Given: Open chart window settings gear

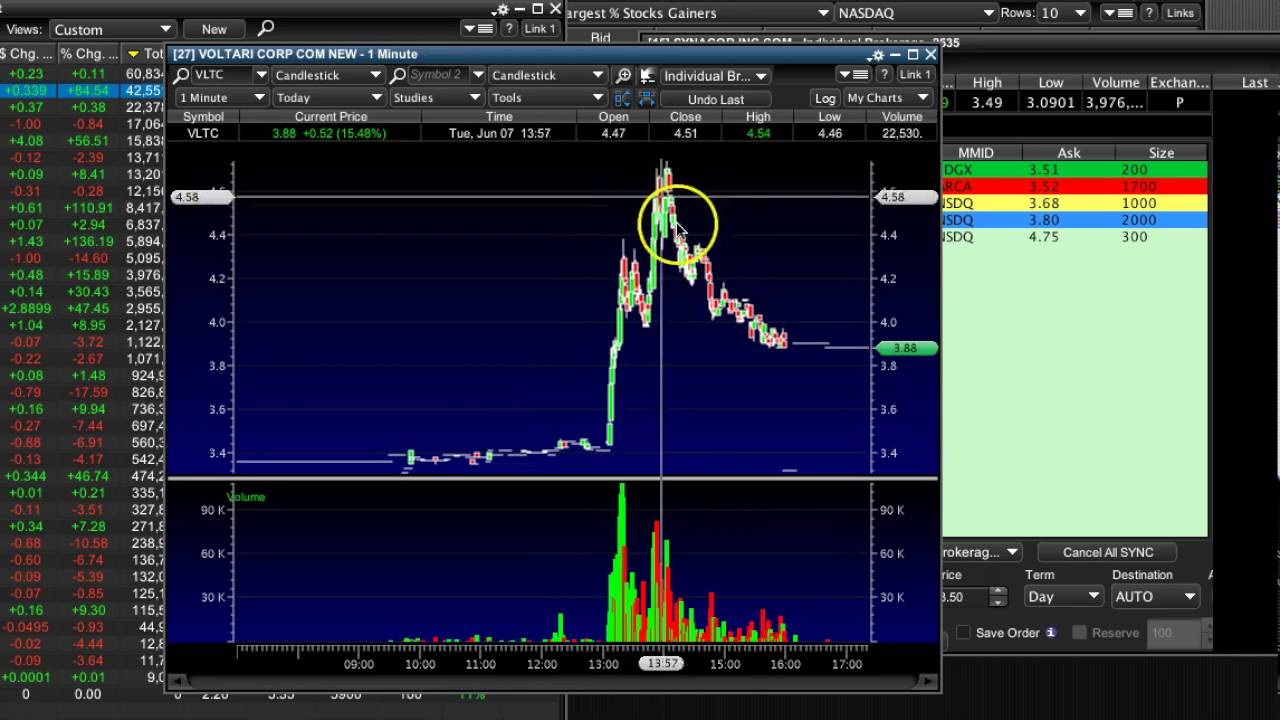Looking at the screenshot, I should (877, 55).
